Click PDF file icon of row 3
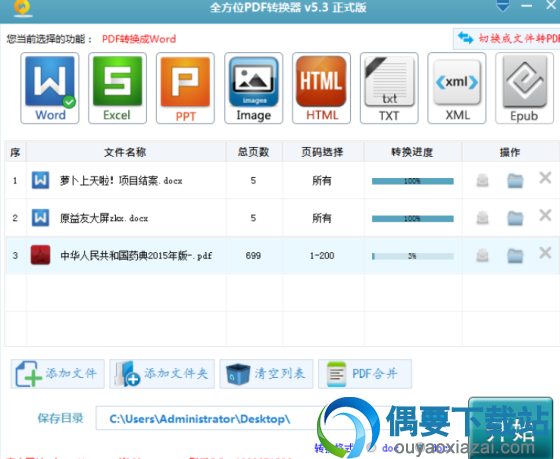 pos(40,255)
